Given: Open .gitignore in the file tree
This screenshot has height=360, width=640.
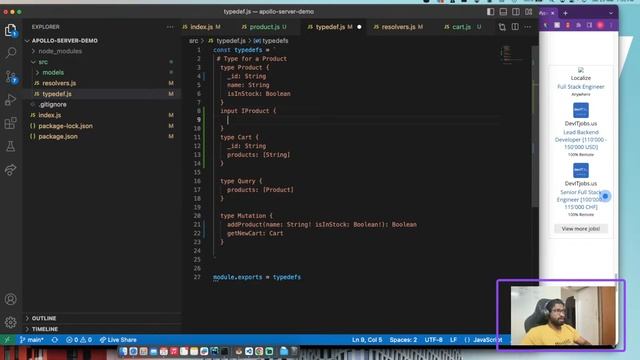Looking at the screenshot, I should click(53, 104).
